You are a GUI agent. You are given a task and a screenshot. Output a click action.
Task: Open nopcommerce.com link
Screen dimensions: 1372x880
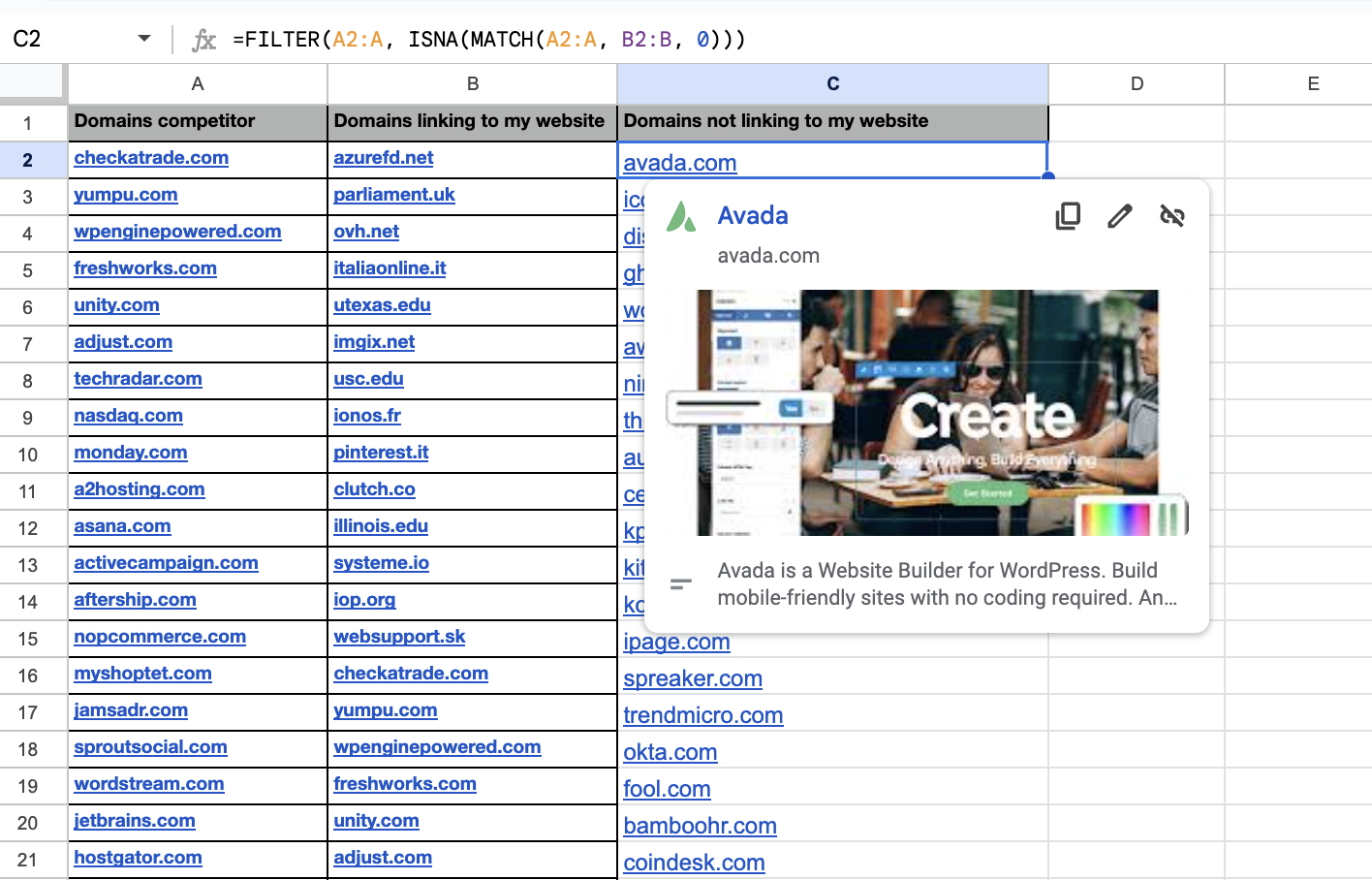(x=160, y=637)
